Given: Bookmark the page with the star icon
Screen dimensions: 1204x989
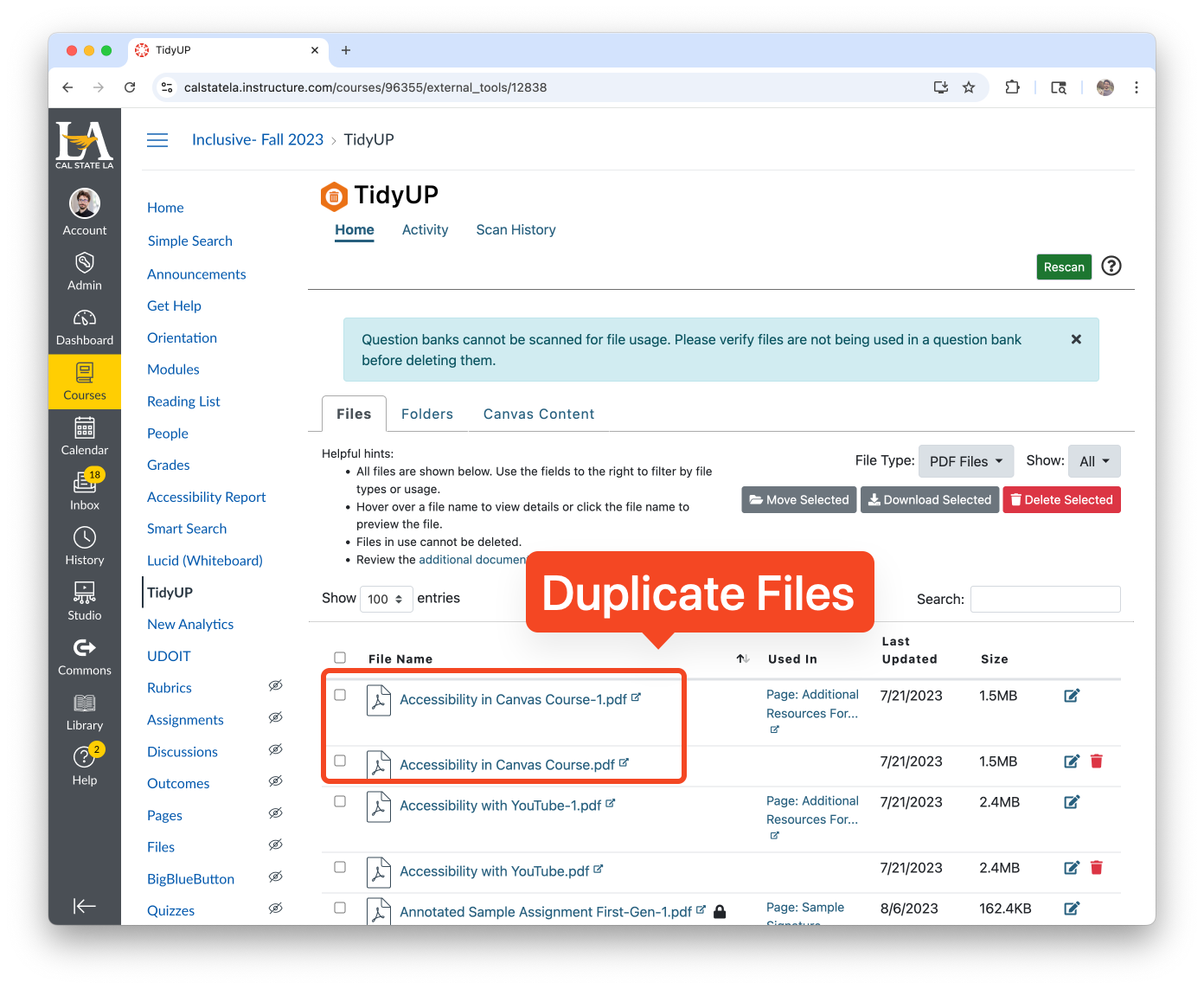Looking at the screenshot, I should 969,87.
